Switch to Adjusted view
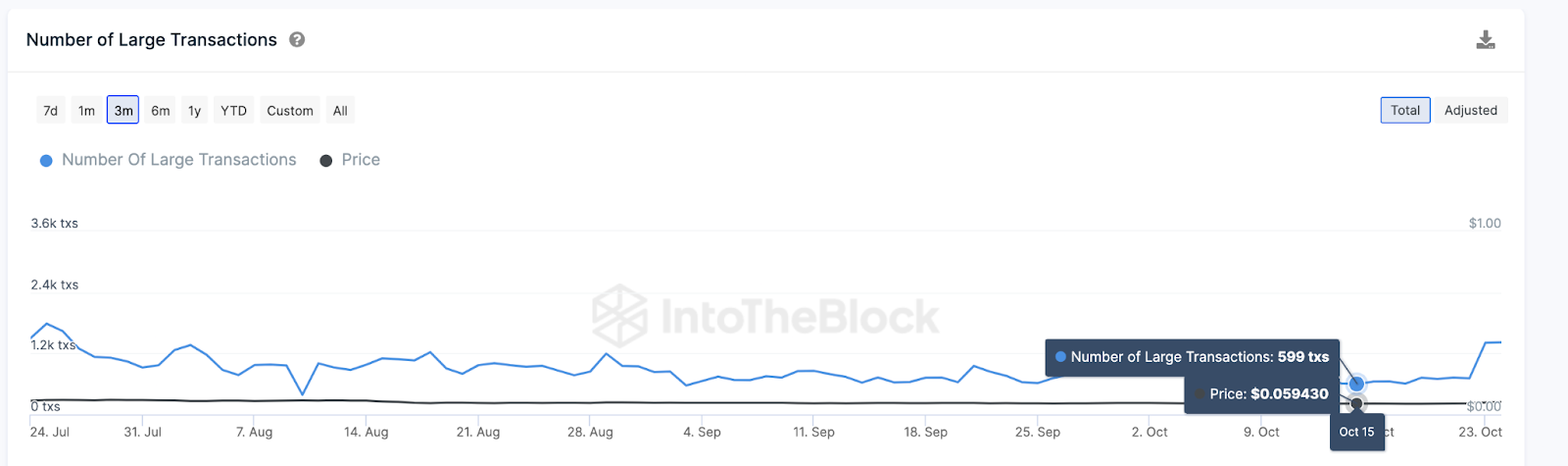This screenshot has height=466, width=1568. 1470,111
